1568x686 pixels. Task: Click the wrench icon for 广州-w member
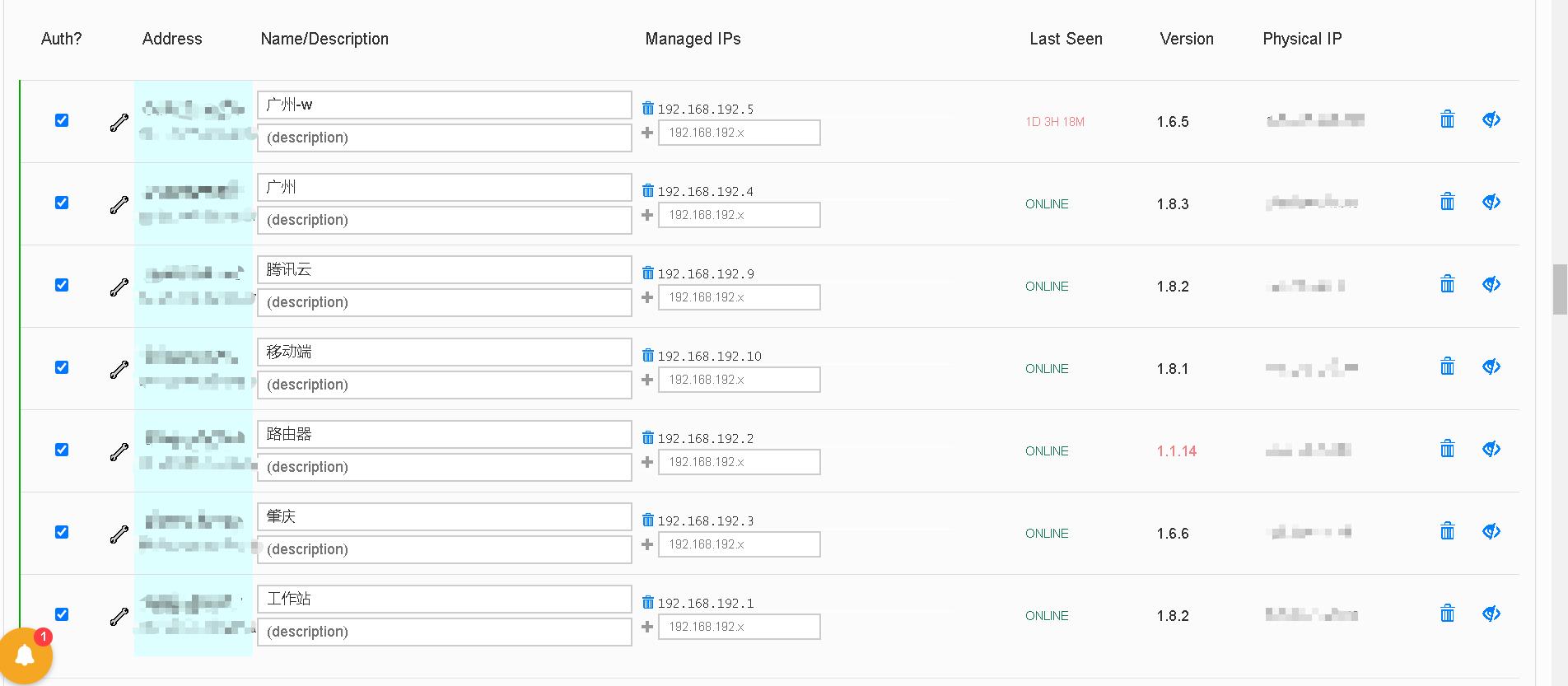coord(119,123)
